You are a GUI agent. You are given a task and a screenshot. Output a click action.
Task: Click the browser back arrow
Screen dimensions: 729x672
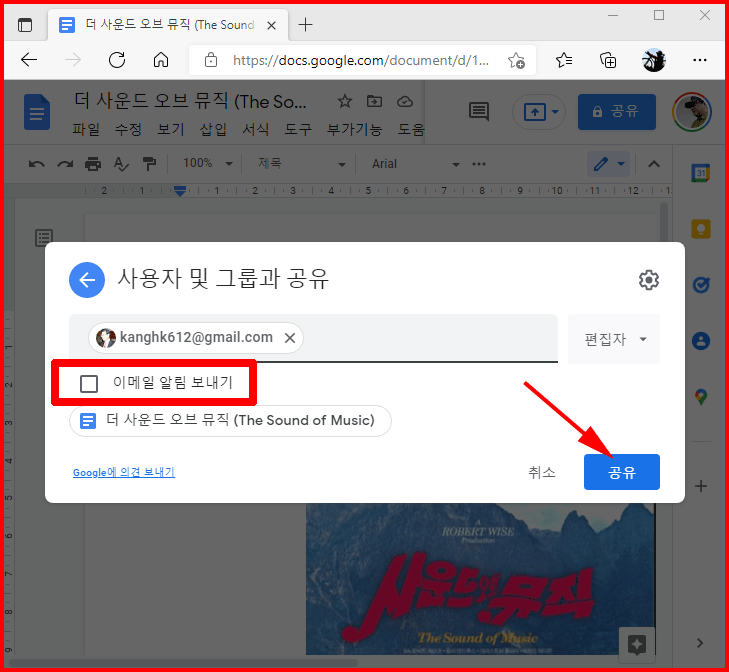29,60
